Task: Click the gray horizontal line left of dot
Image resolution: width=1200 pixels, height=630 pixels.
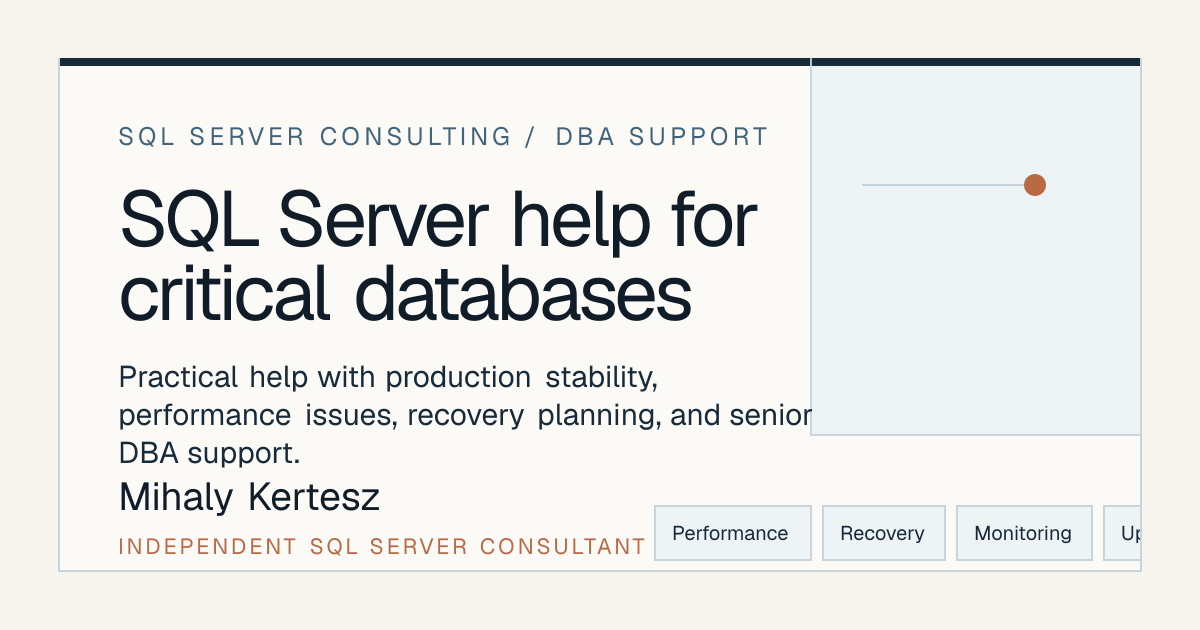Action: (x=942, y=185)
